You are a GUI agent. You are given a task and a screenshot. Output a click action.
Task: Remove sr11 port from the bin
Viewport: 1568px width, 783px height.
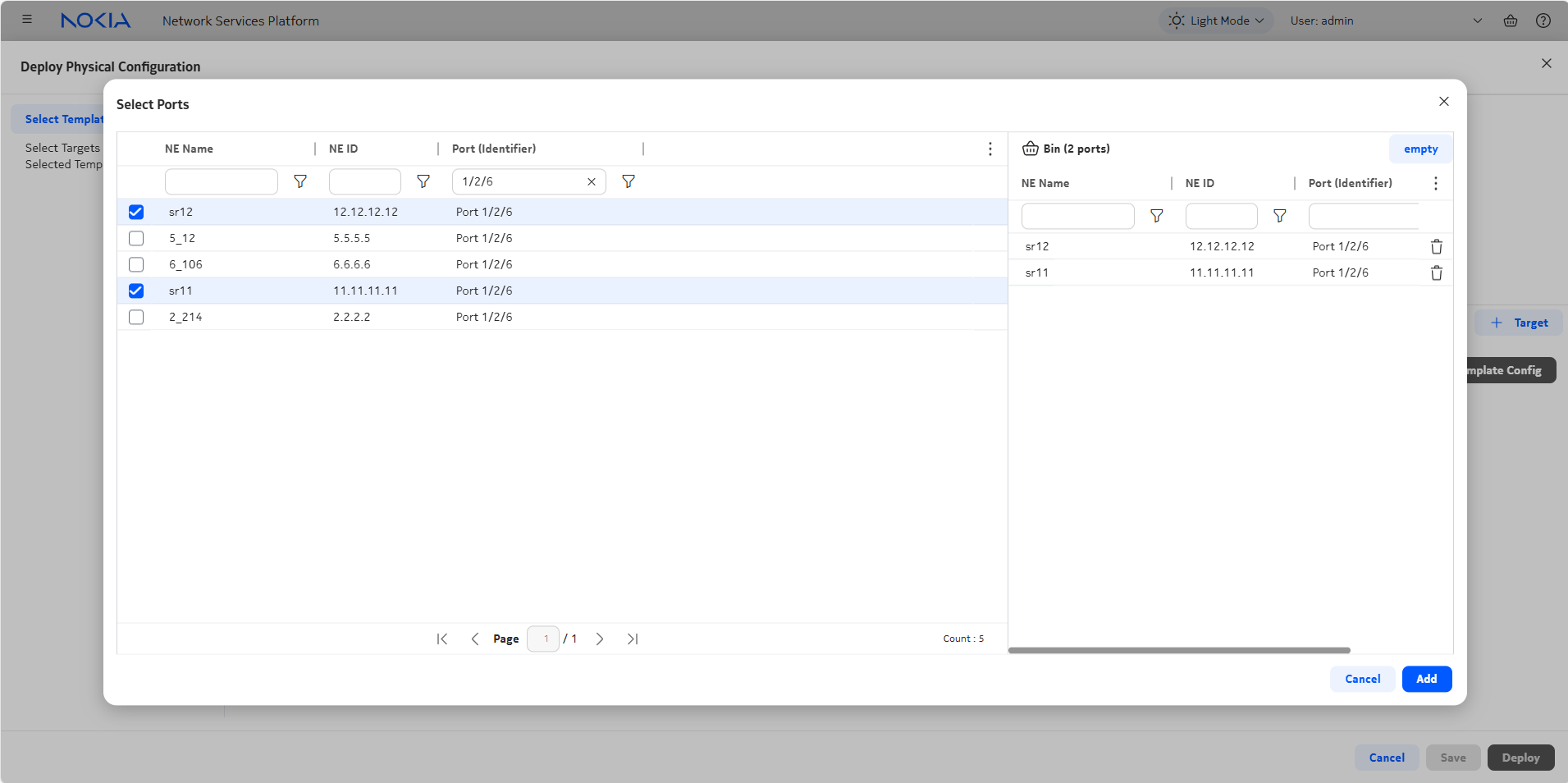(1436, 272)
